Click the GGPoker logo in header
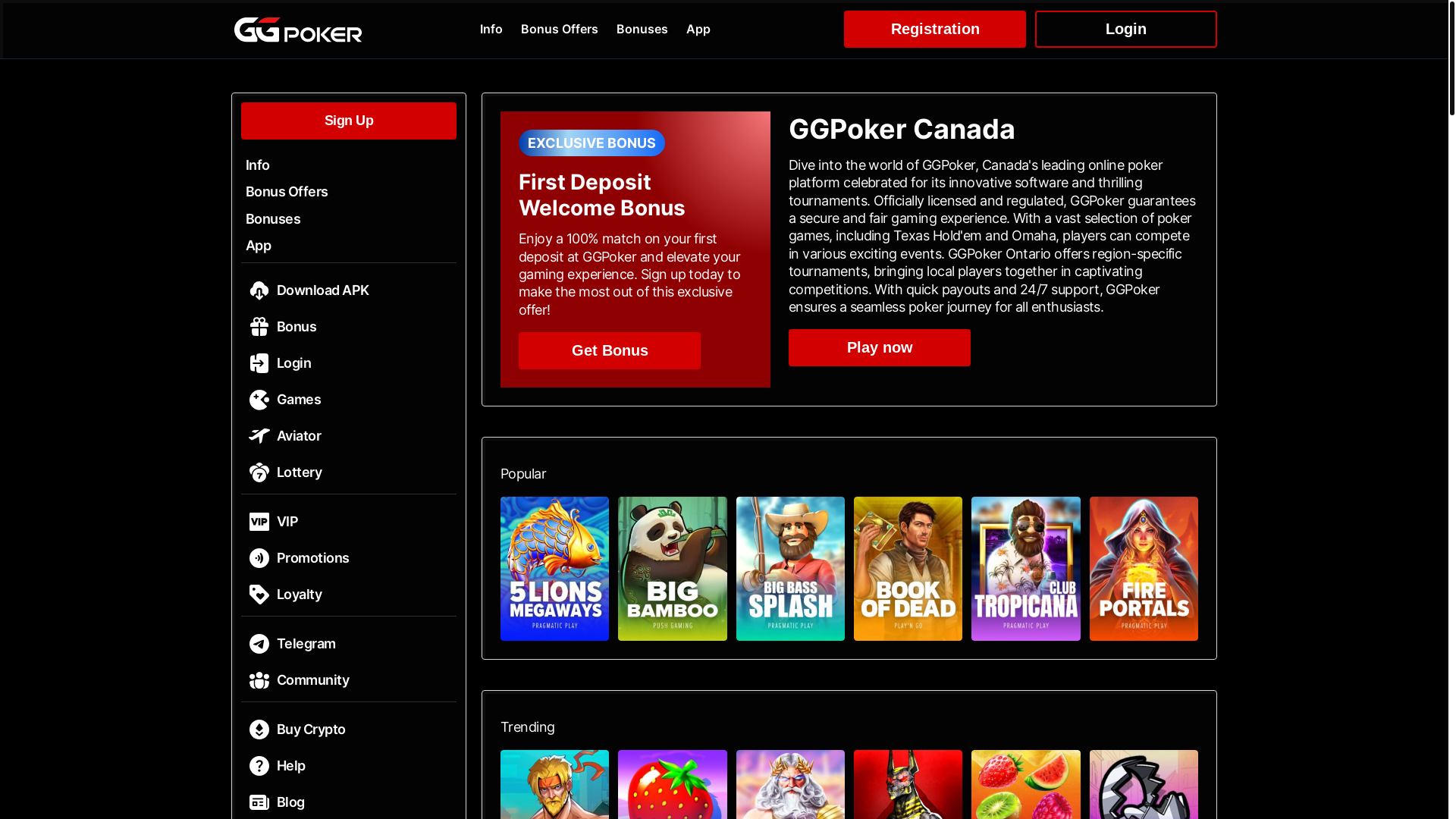This screenshot has height=819, width=1456. tap(298, 30)
